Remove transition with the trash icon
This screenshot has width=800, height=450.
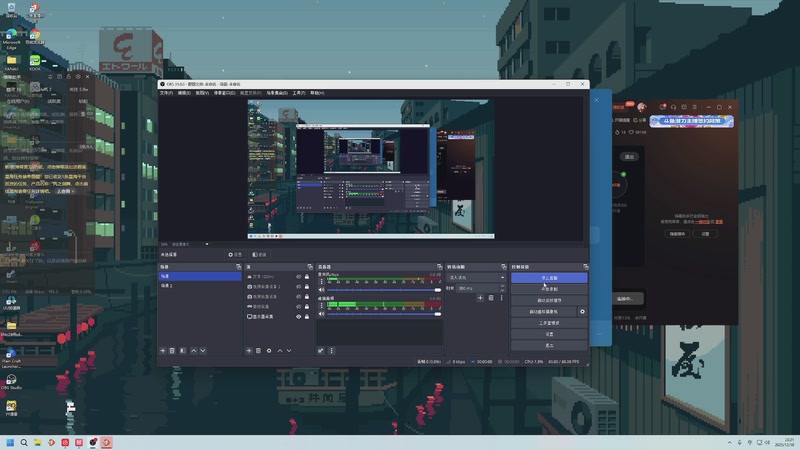coord(491,297)
